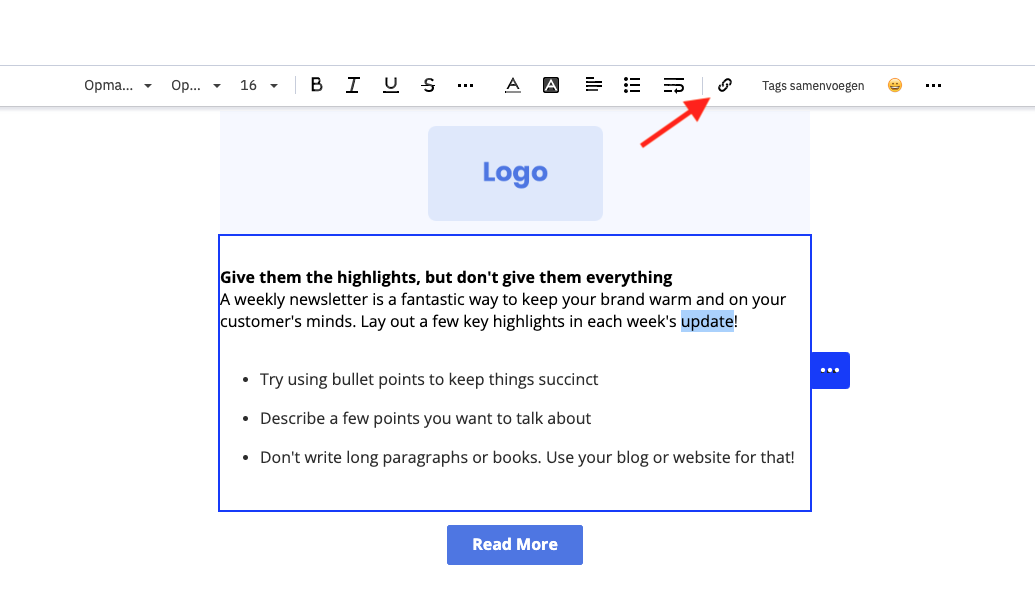Underline the selected text
The height and width of the screenshot is (601, 1035).
point(391,85)
